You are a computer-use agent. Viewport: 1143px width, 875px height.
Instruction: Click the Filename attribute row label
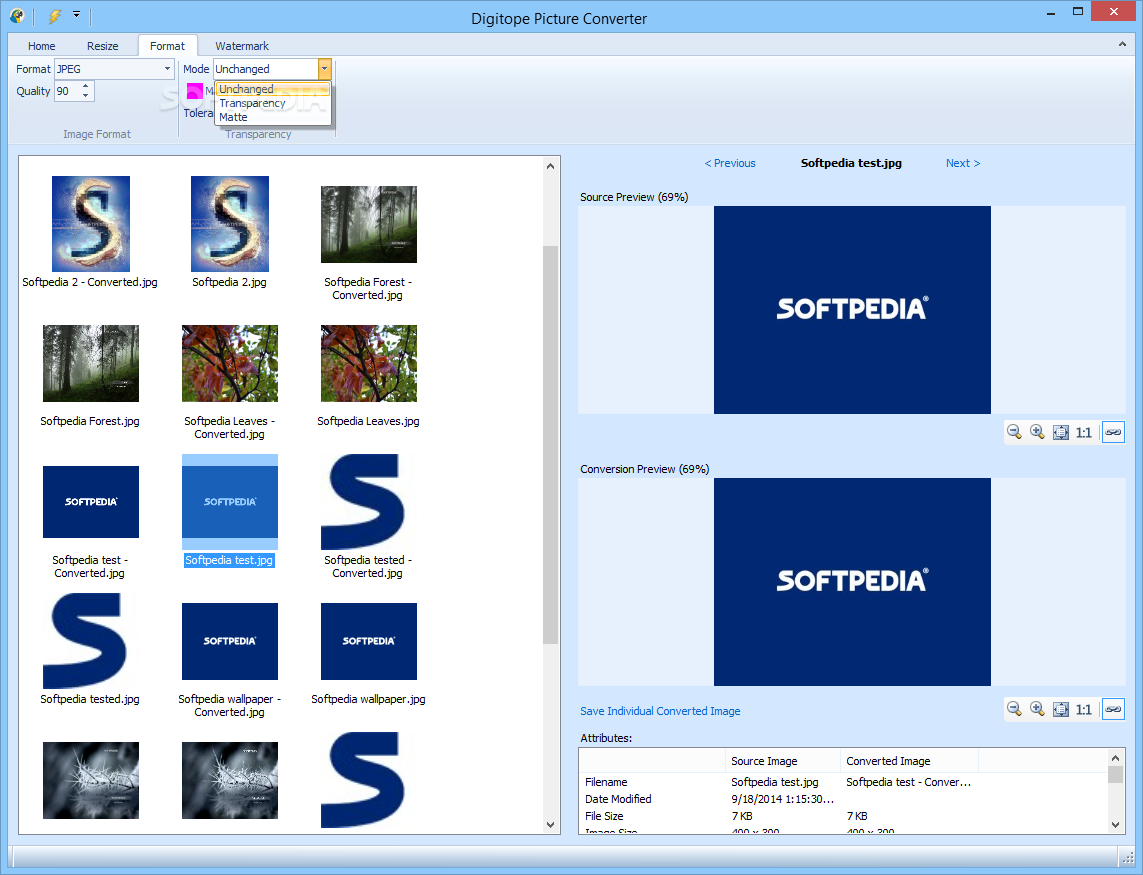coord(606,782)
